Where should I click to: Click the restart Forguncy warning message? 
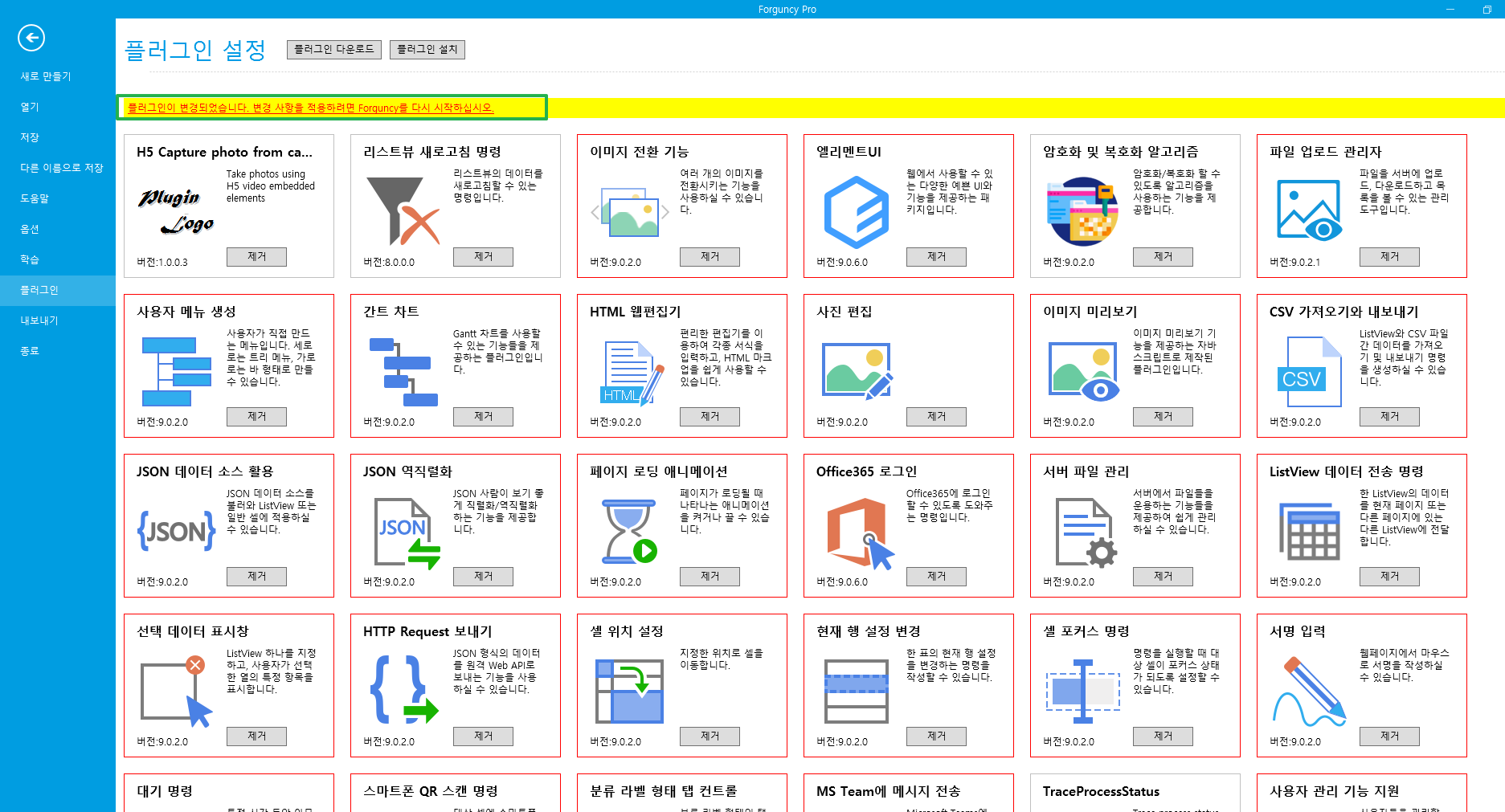click(x=311, y=108)
